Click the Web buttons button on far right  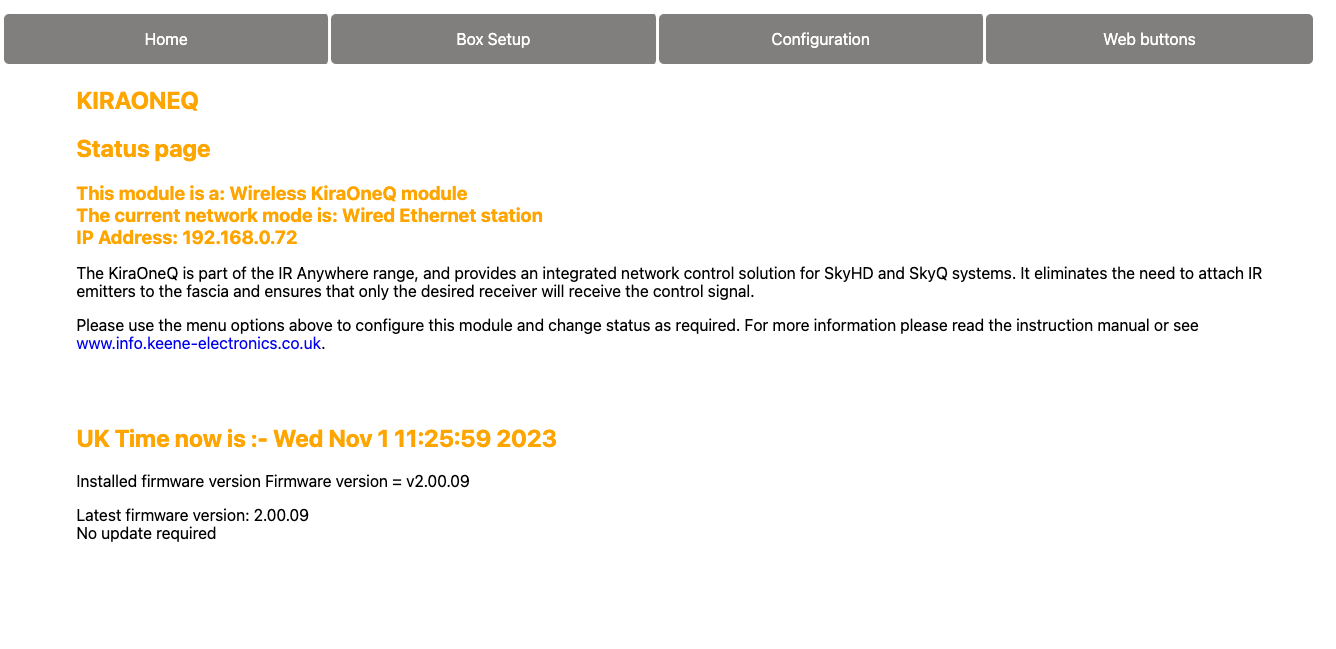coord(1148,38)
